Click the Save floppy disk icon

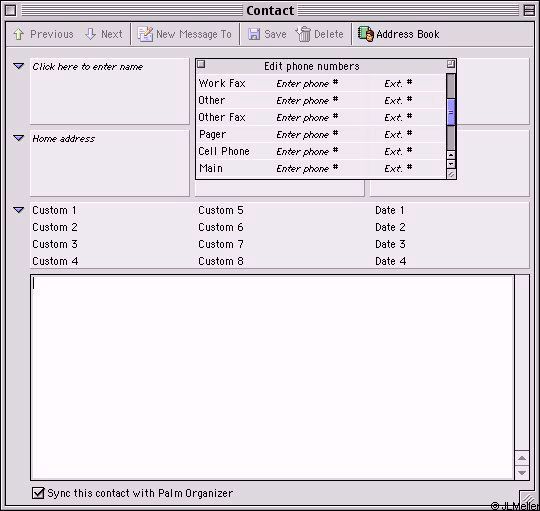point(254,34)
